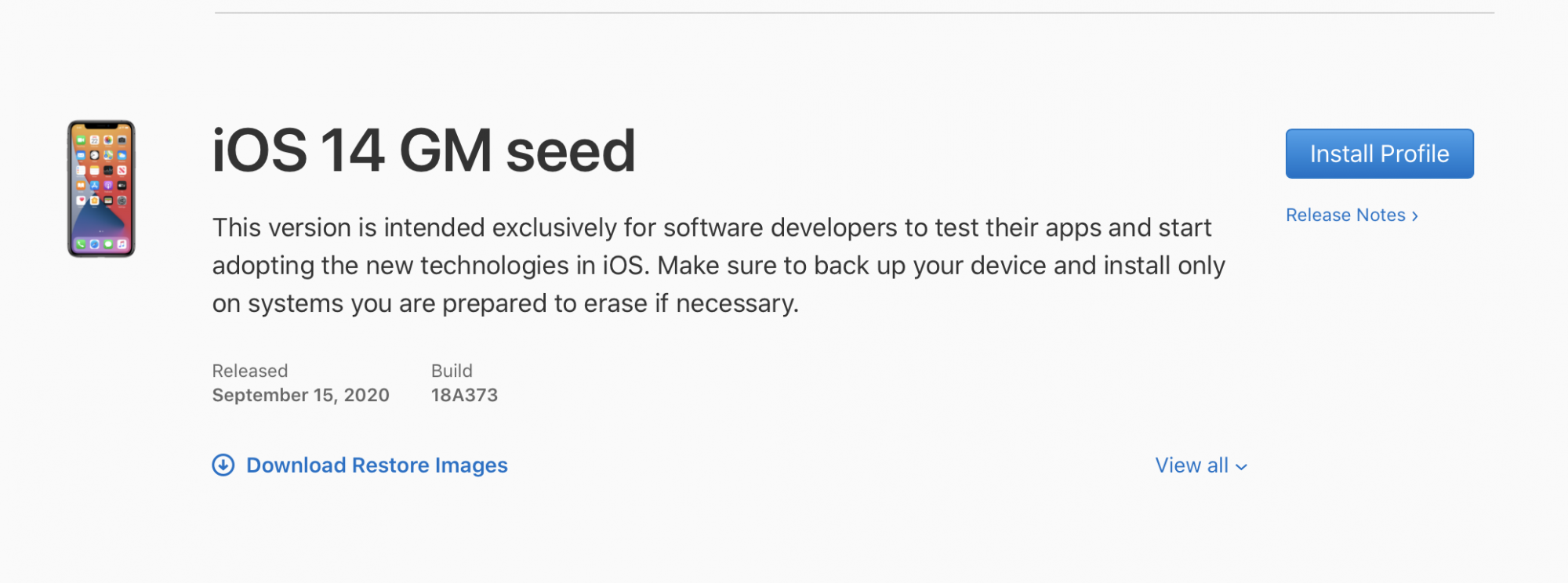Screen dimensions: 1568x583
Task: Click the first line of the description paragraph
Action: pyautogui.click(x=712, y=227)
